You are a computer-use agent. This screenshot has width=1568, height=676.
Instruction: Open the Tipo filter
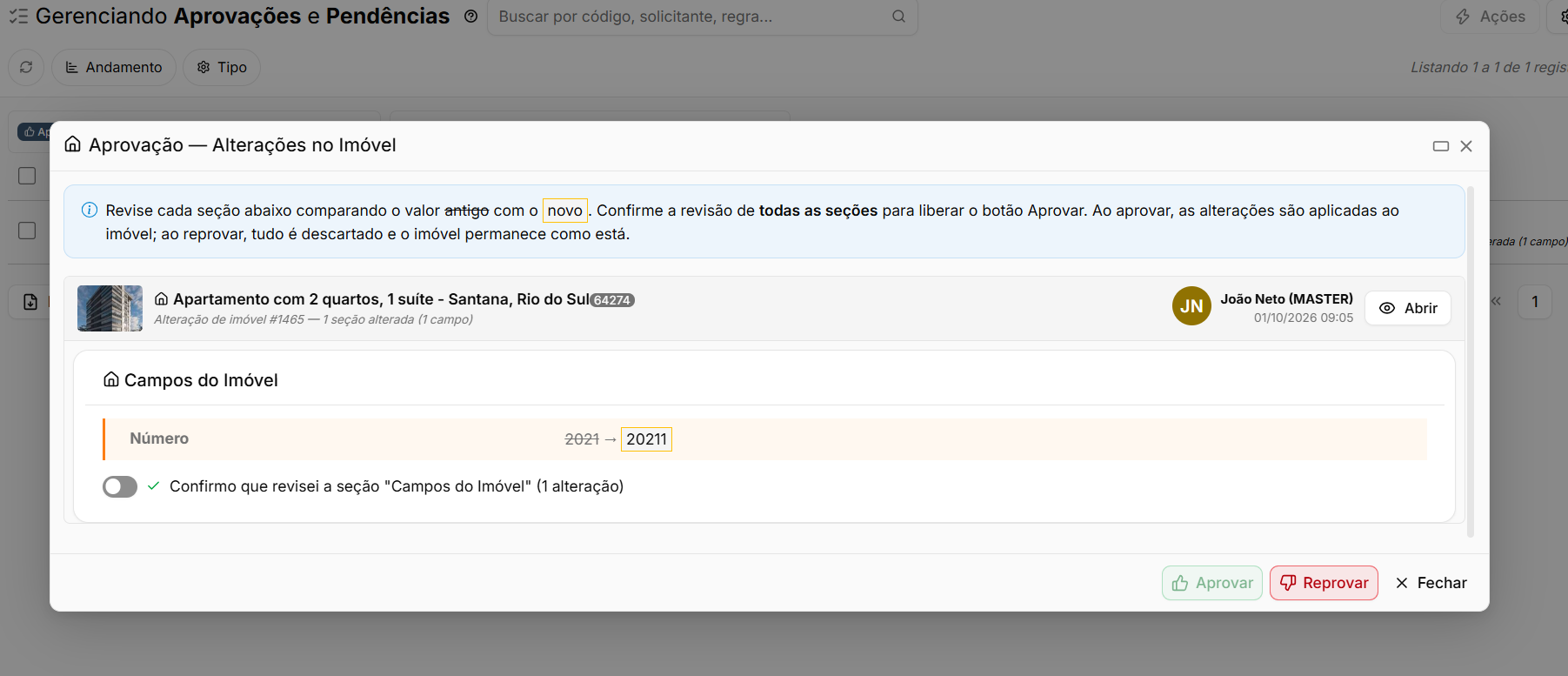tap(222, 67)
